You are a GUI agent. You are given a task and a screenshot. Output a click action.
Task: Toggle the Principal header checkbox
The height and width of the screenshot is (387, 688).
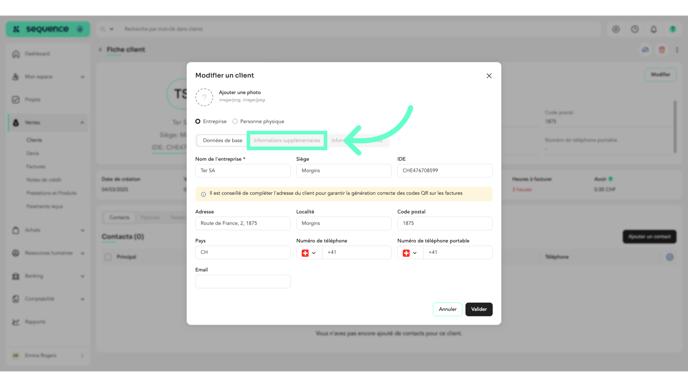pos(108,257)
